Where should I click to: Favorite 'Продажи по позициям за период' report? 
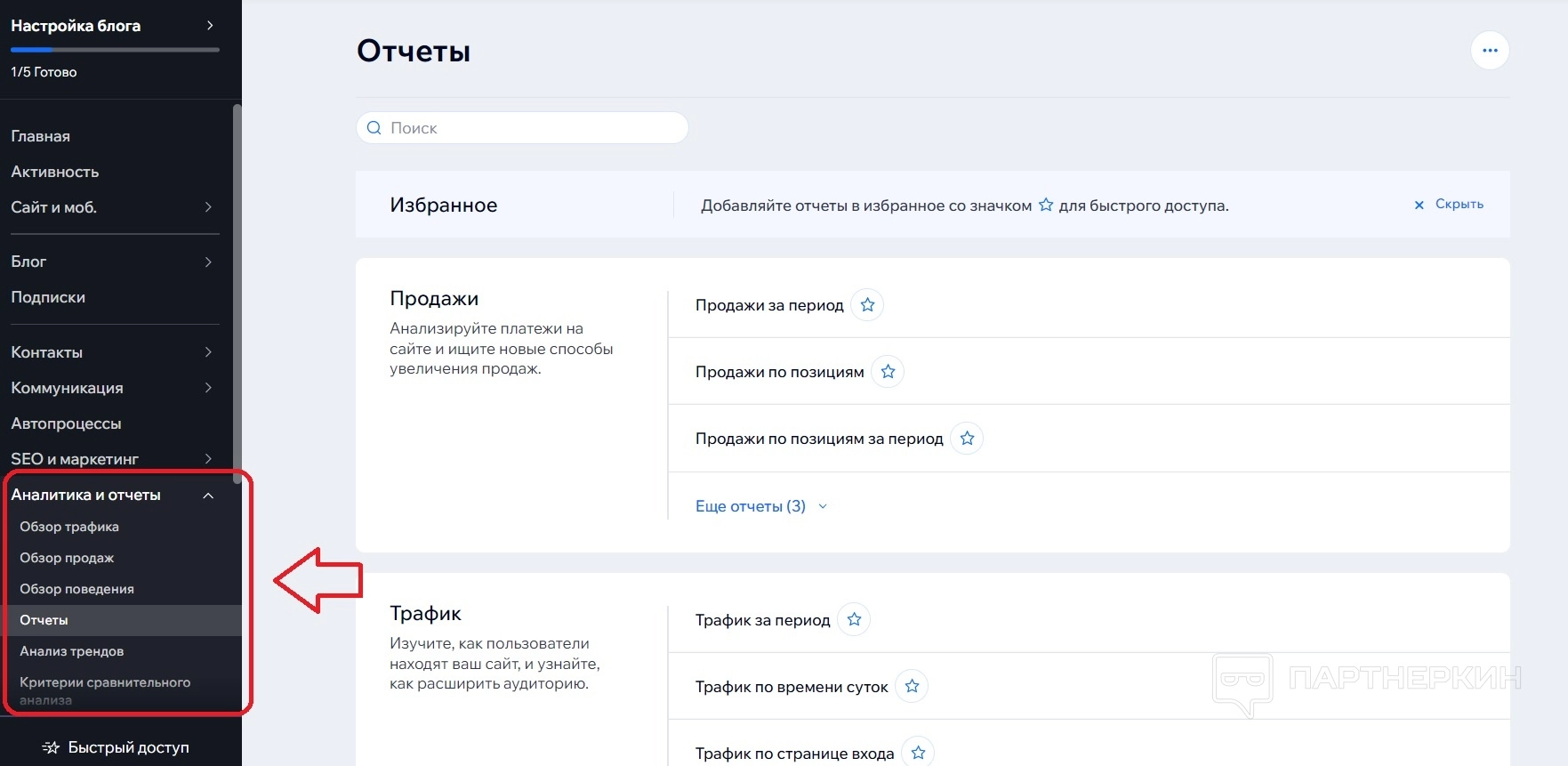click(x=967, y=439)
